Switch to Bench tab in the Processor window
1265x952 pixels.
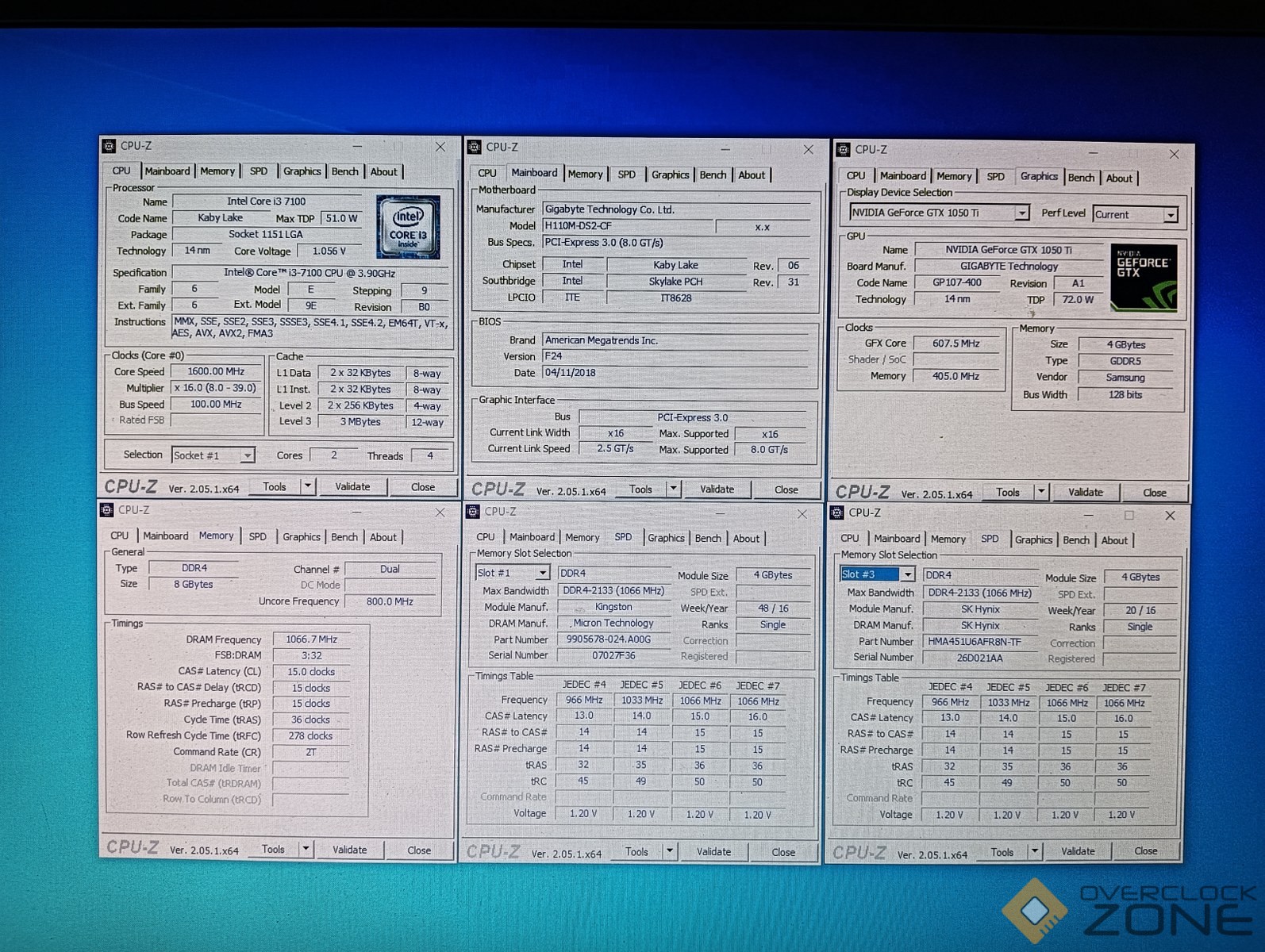pyautogui.click(x=344, y=171)
